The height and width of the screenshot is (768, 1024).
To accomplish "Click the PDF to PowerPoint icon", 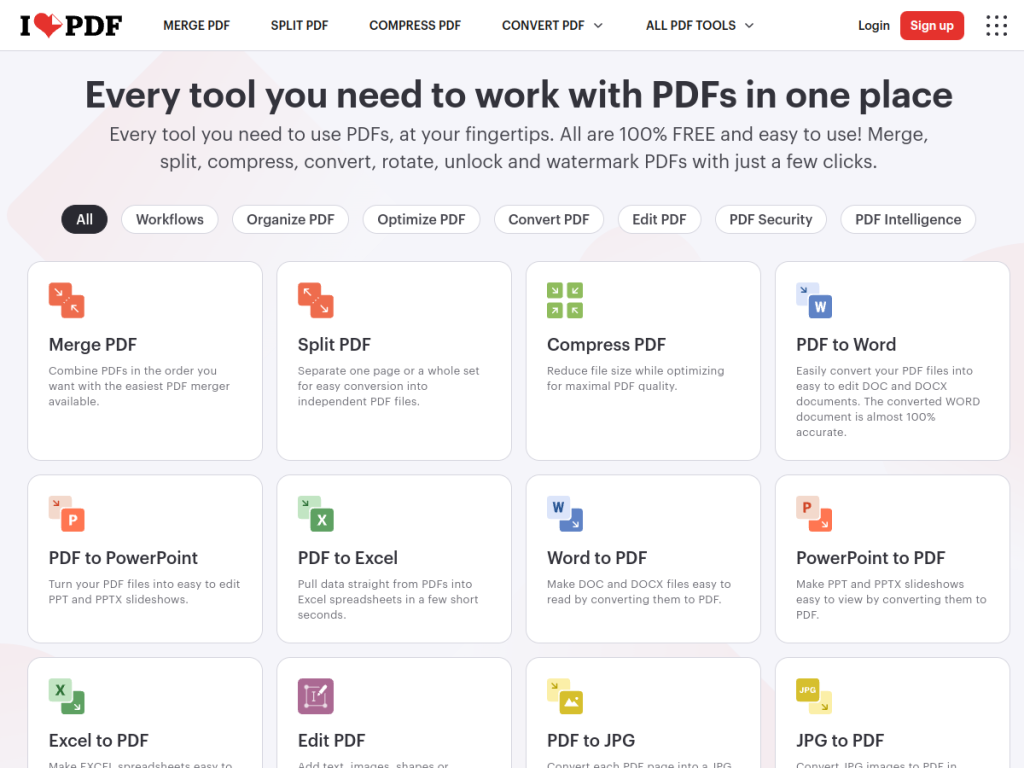I will (67, 514).
